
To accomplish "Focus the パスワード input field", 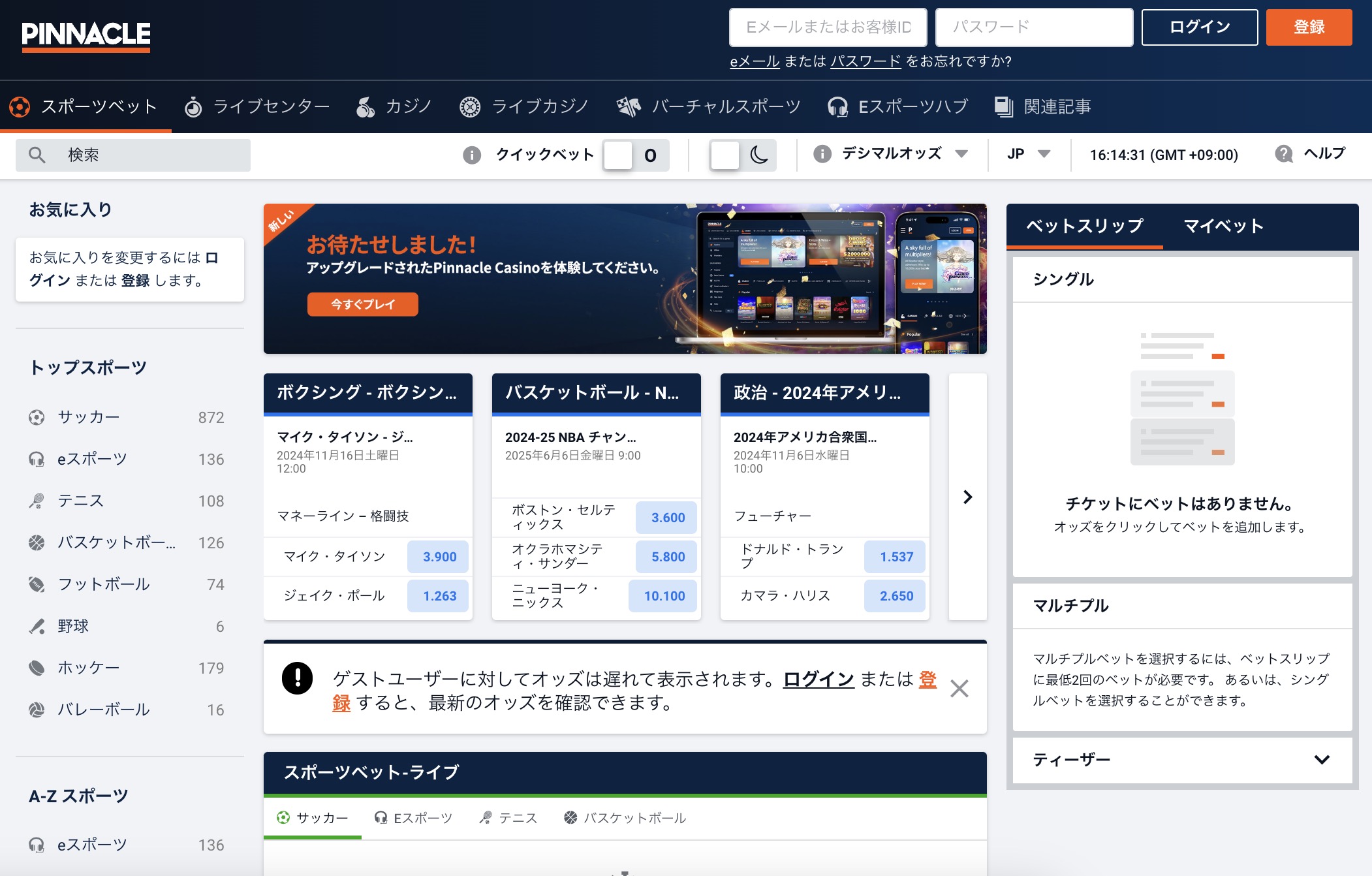I will click(x=1034, y=27).
